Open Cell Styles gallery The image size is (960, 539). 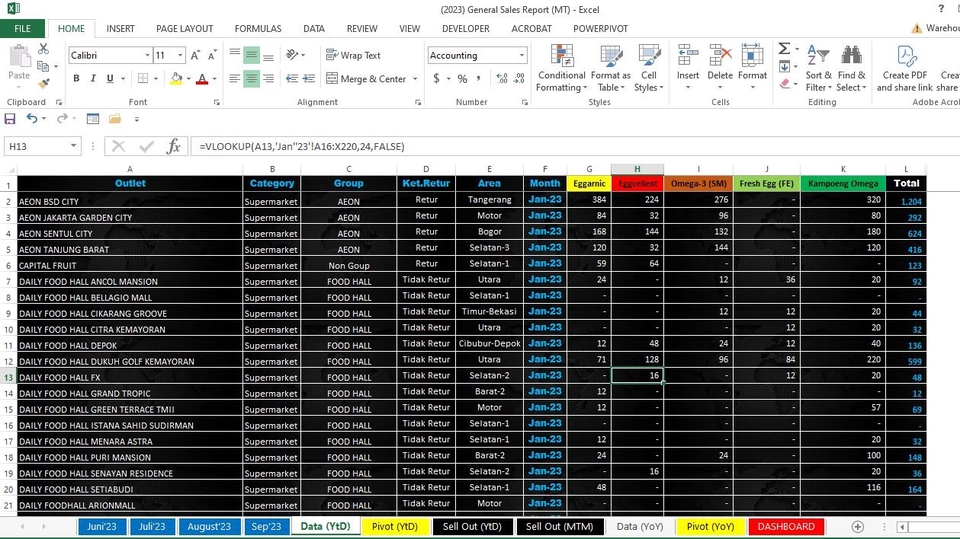point(649,67)
